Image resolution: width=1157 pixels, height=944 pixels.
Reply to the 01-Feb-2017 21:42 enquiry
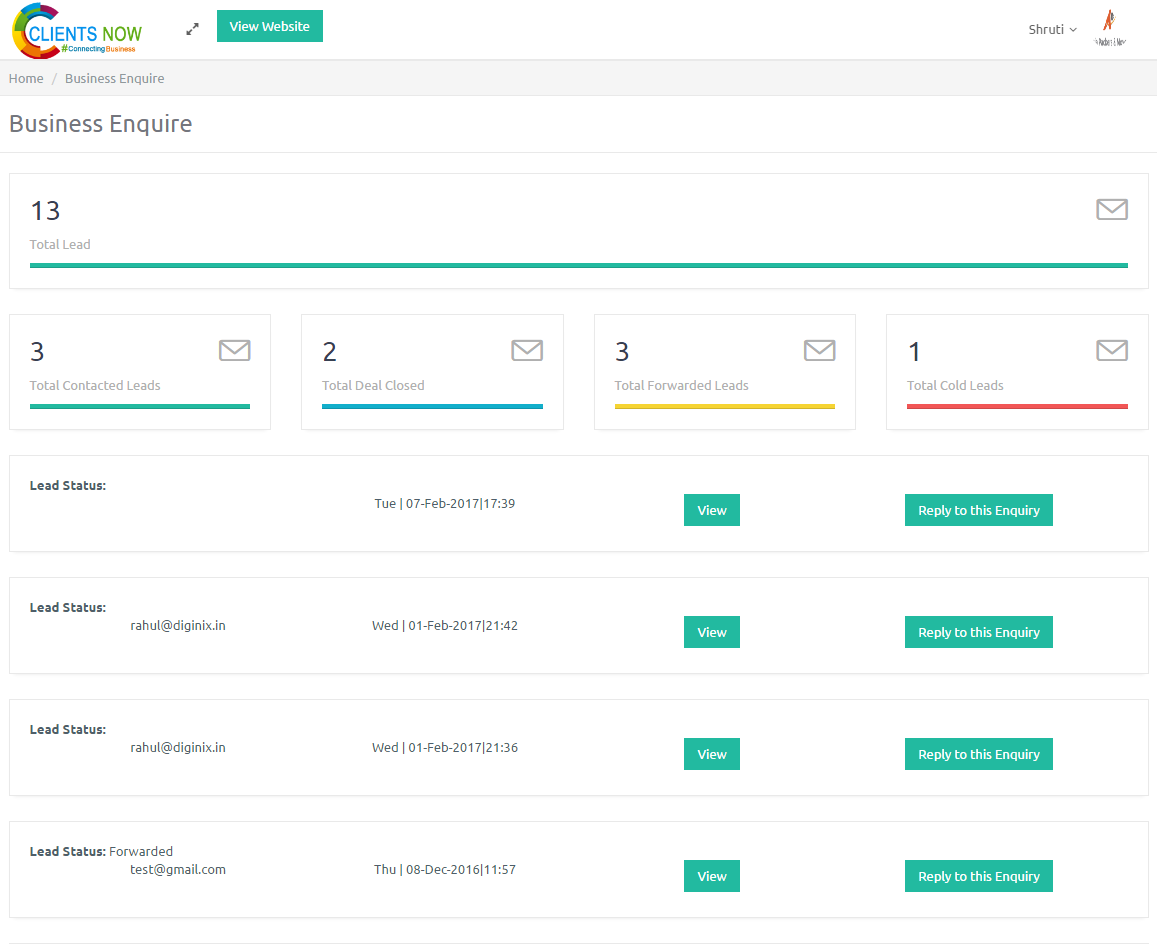pos(978,632)
